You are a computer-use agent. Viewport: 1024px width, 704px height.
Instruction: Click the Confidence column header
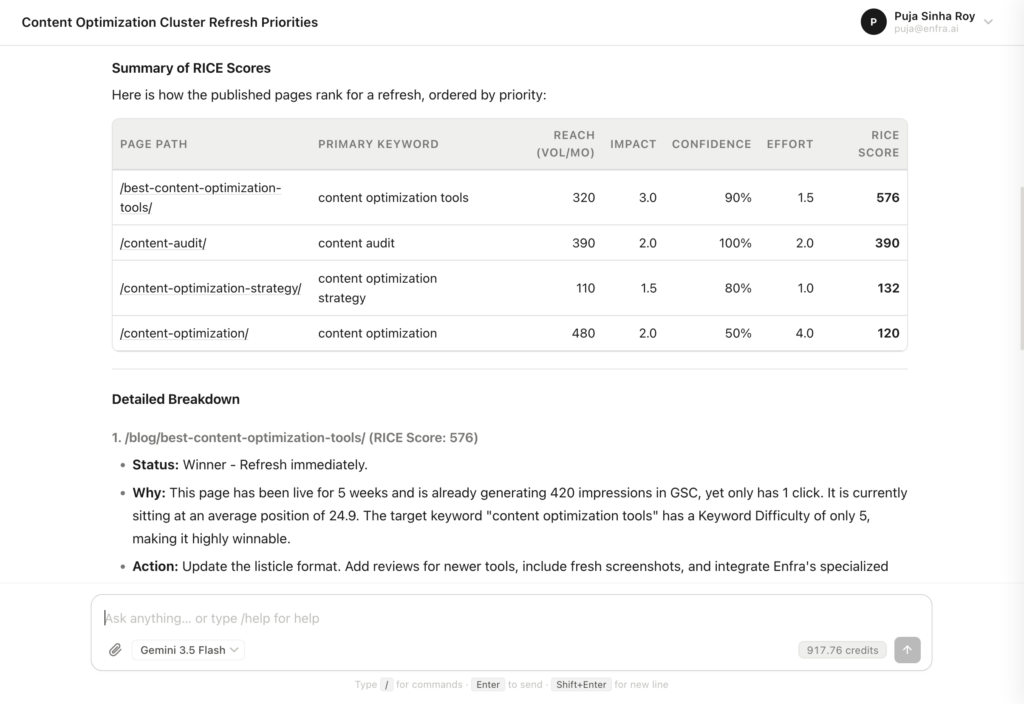[711, 144]
